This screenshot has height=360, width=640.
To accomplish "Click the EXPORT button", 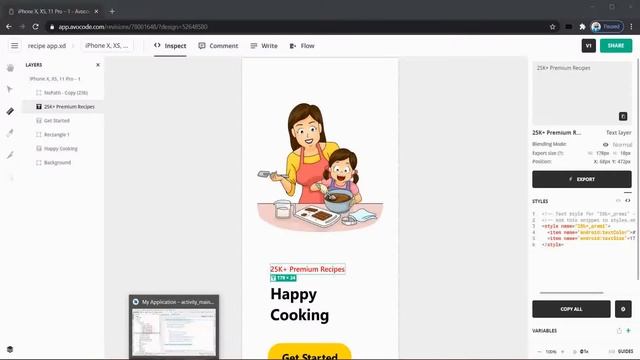I will click(582, 179).
